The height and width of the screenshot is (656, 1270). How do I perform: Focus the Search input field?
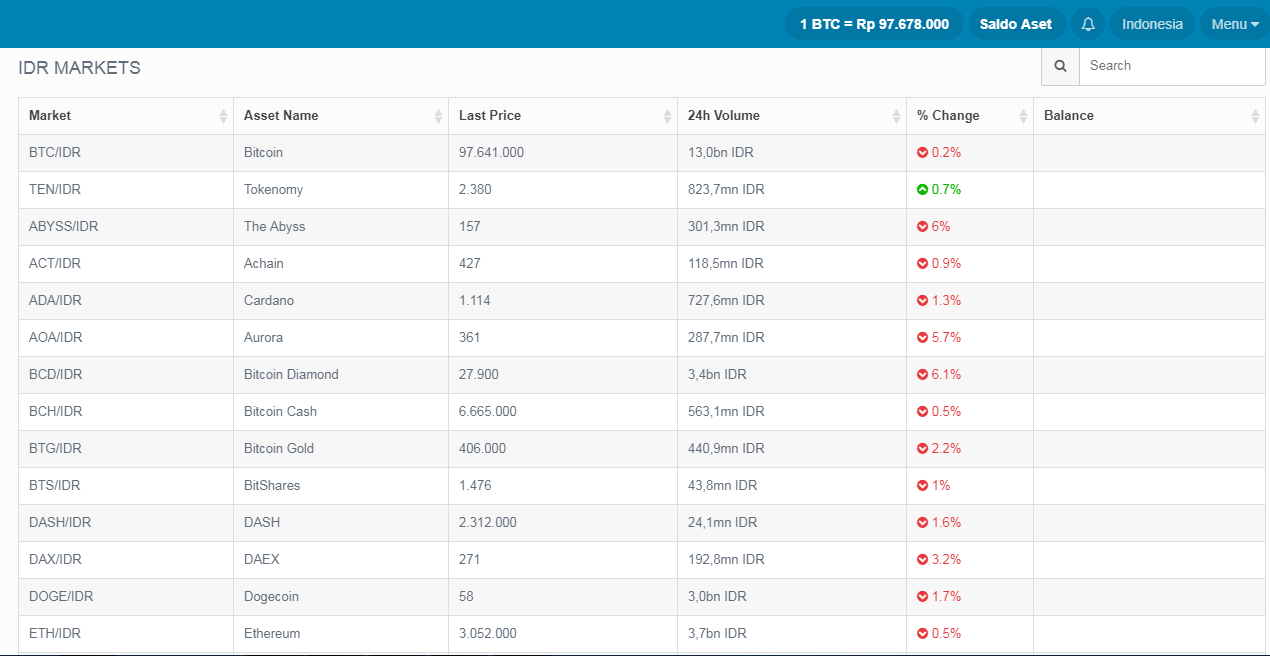(1172, 66)
